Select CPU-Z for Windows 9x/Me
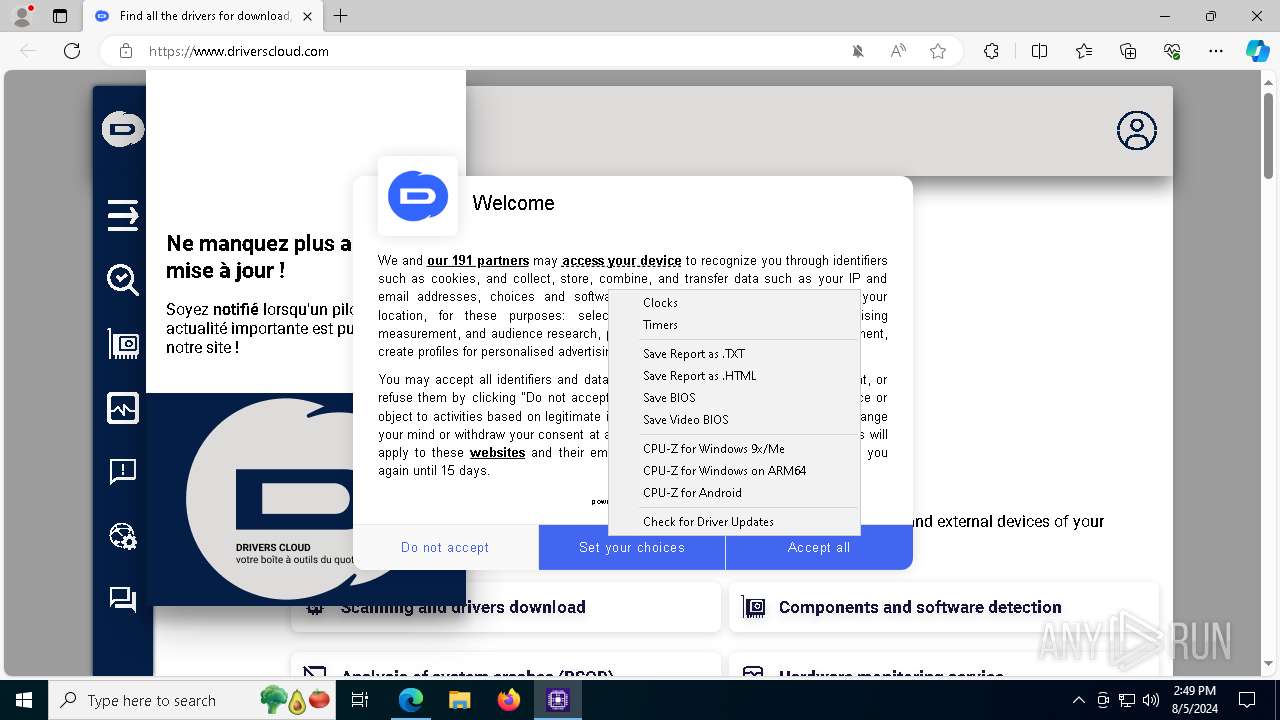 (x=734, y=449)
